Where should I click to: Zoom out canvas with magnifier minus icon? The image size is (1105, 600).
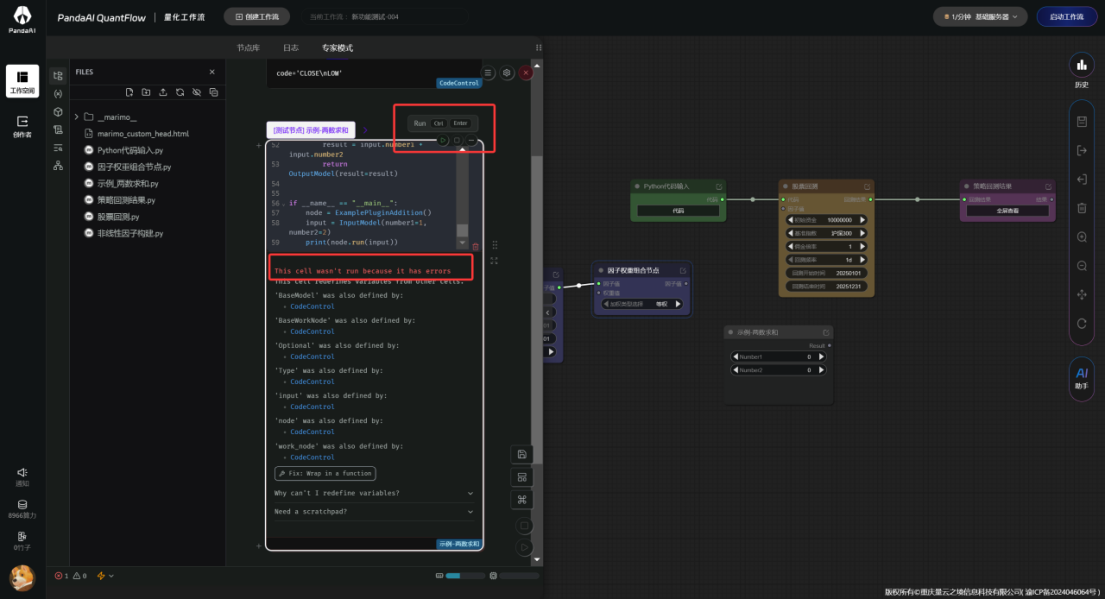(x=1082, y=266)
